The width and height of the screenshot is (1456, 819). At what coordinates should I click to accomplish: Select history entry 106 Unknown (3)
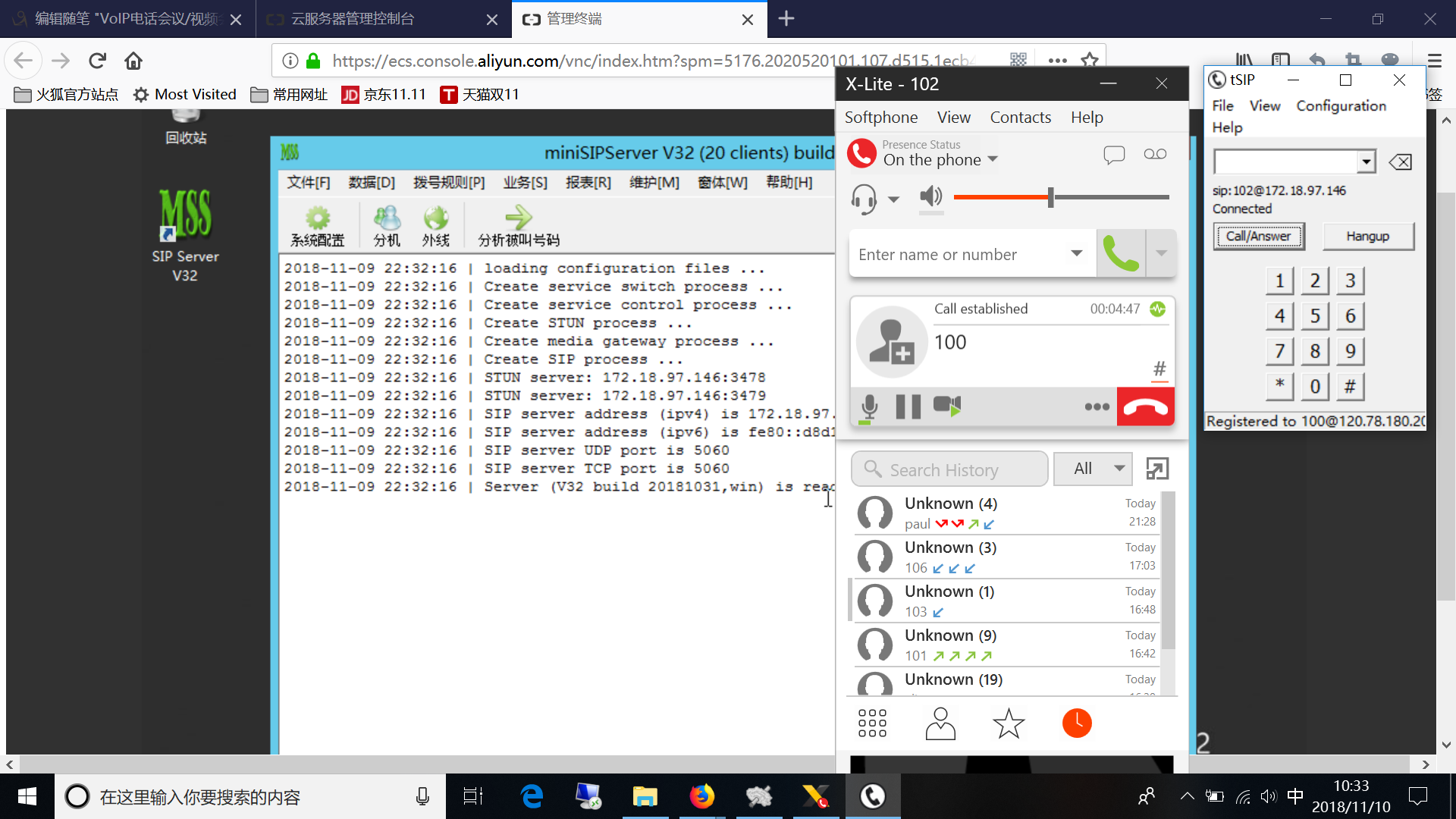1007,557
